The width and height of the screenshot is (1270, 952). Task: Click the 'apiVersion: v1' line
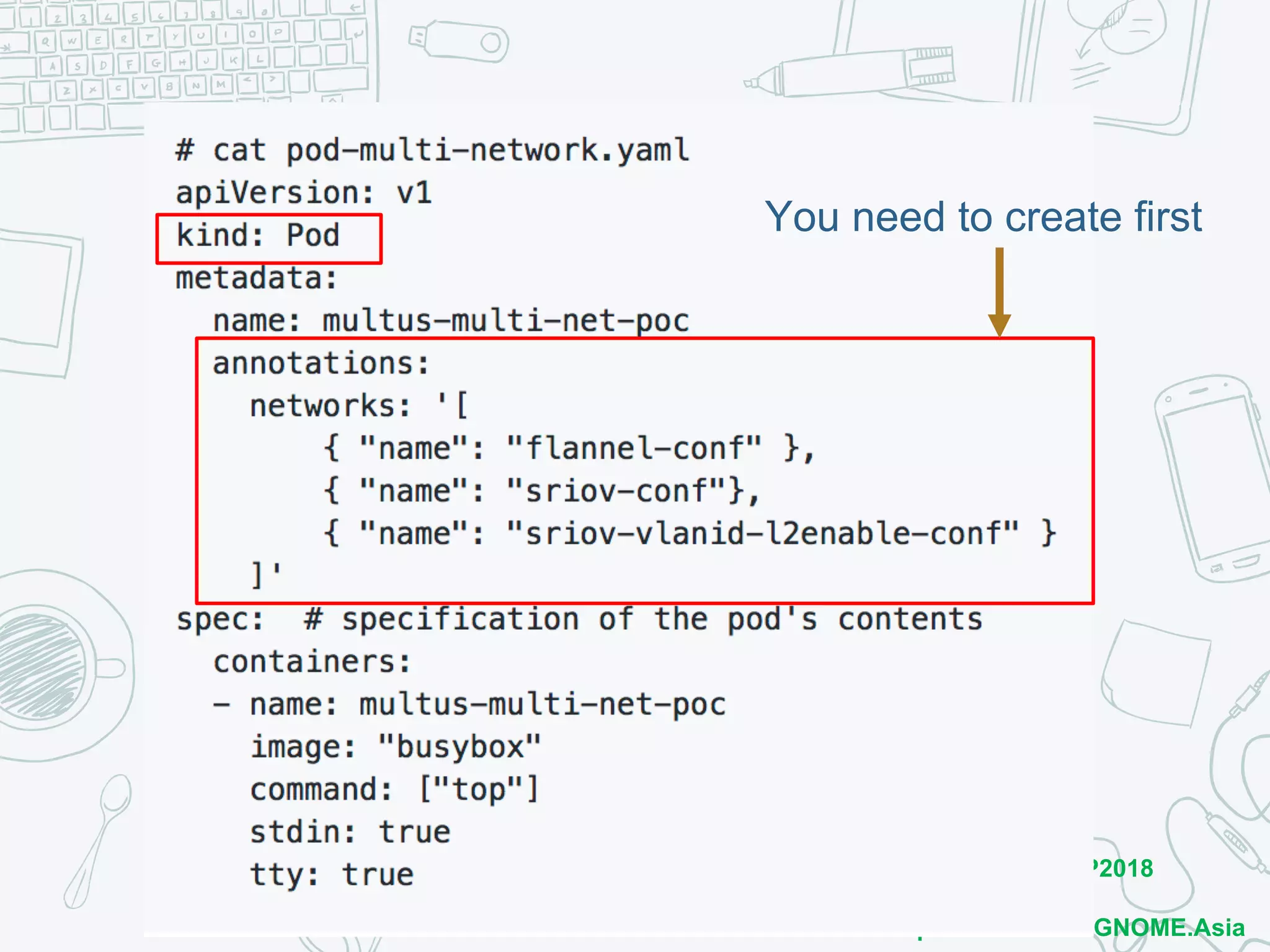tap(303, 193)
